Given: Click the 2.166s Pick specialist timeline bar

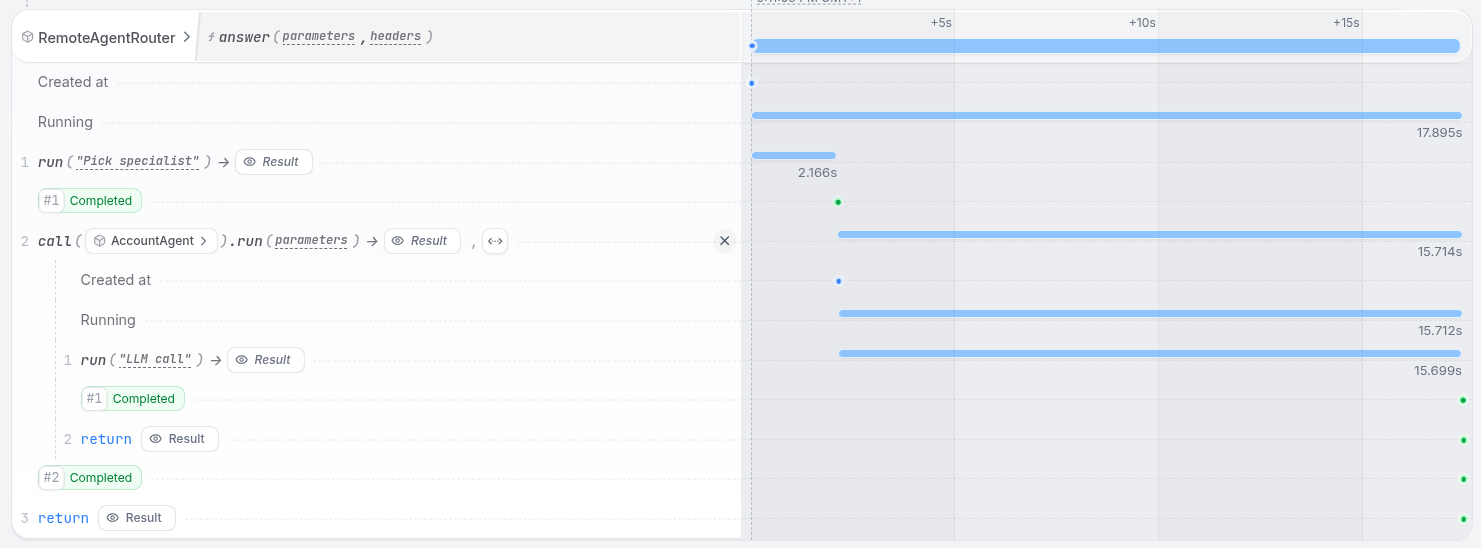Looking at the screenshot, I should (793, 155).
